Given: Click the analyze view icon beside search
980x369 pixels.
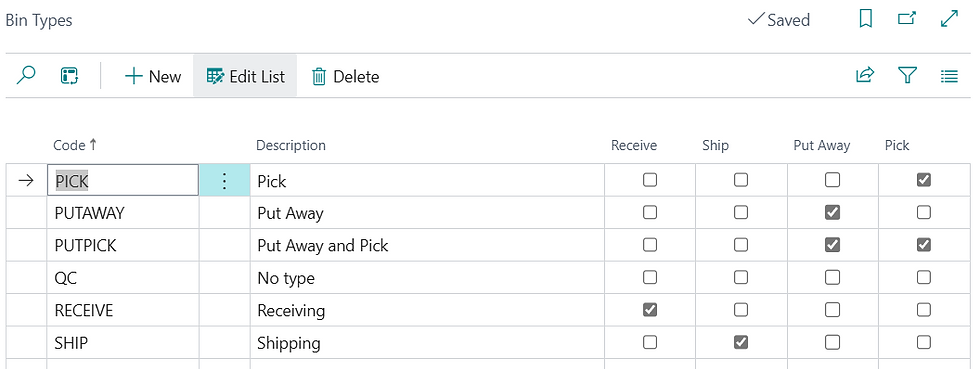Looking at the screenshot, I should tap(69, 76).
